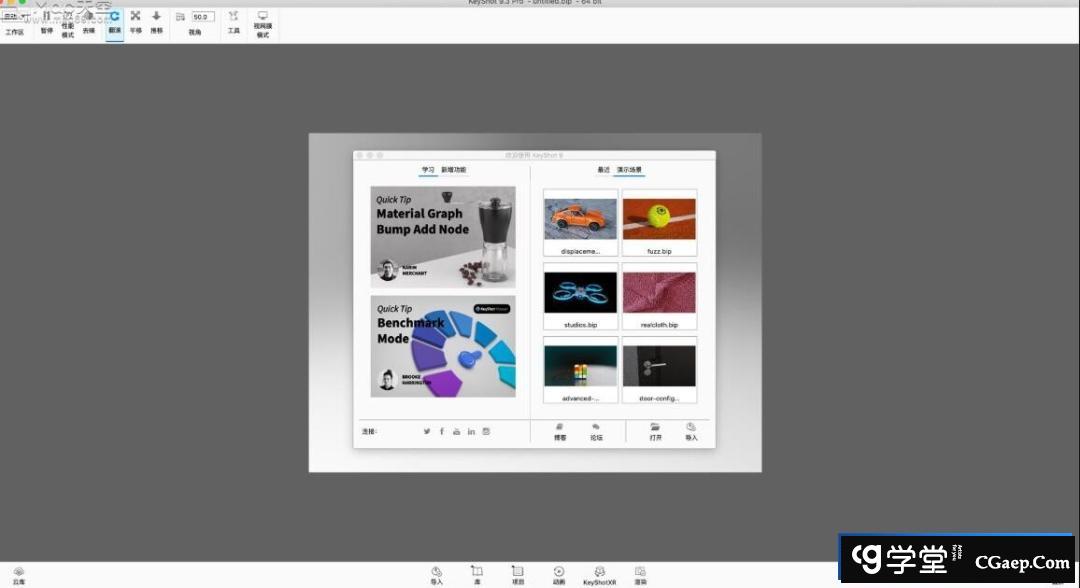Open the displacement orange car scene thumbnail
Screen dimensions: 1080x588
click(x=580, y=219)
